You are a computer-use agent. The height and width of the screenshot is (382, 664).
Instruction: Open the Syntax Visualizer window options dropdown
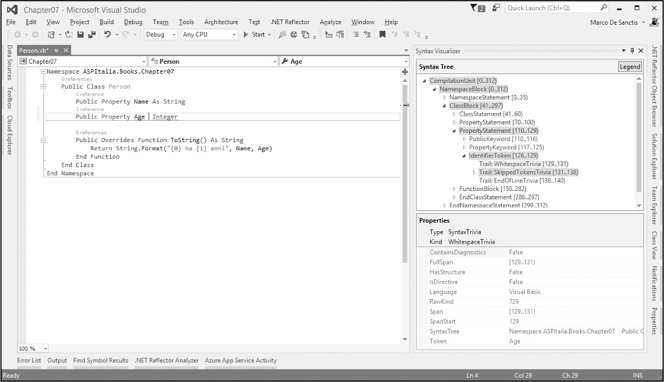[623, 51]
